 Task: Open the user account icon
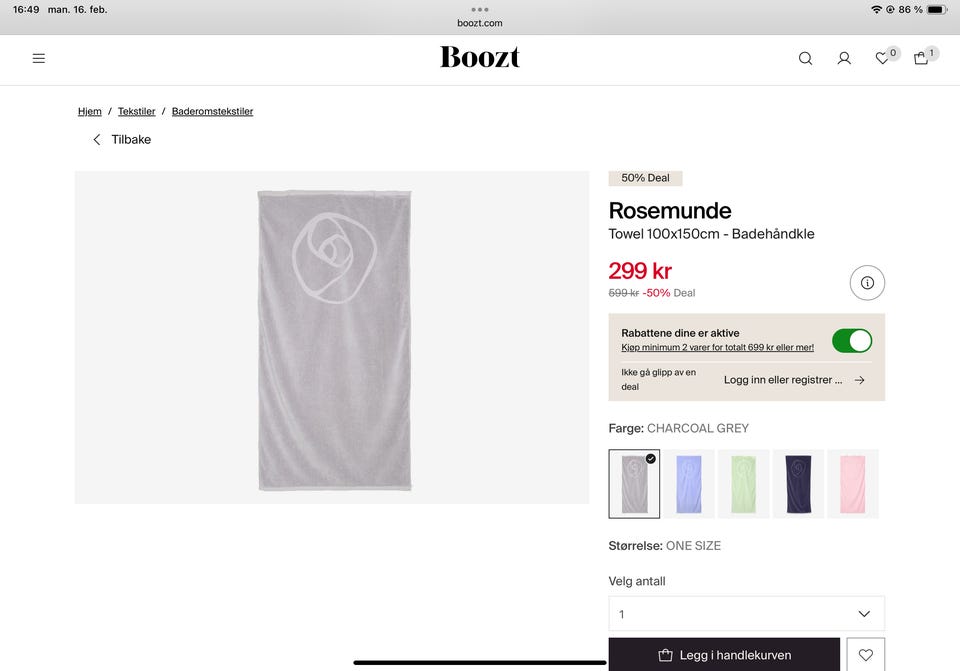click(844, 58)
